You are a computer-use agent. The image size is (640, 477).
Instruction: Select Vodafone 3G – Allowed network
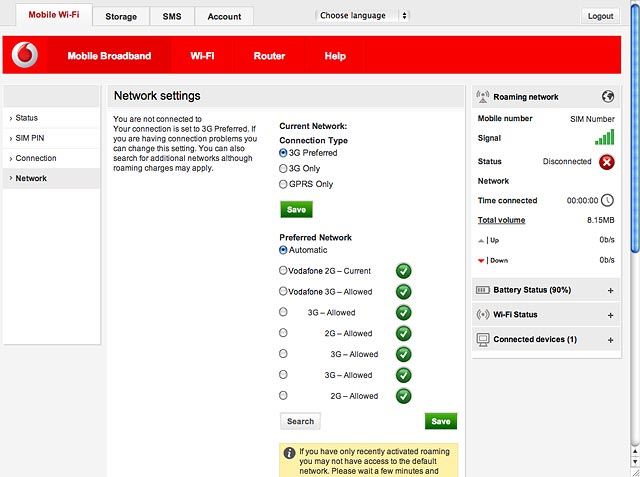[x=283, y=291]
